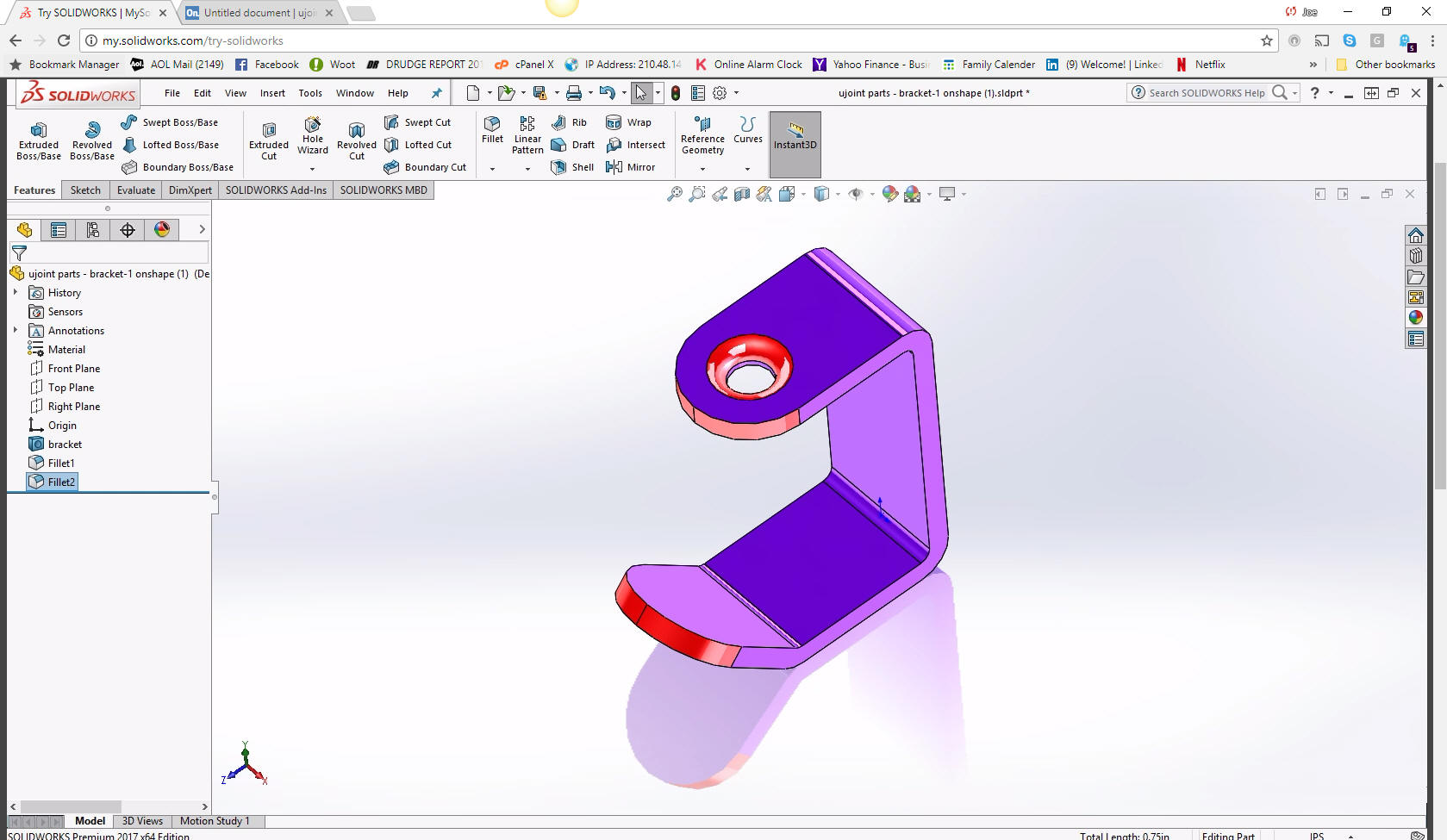Click the Appearances color wheel in task pane

[1415, 318]
